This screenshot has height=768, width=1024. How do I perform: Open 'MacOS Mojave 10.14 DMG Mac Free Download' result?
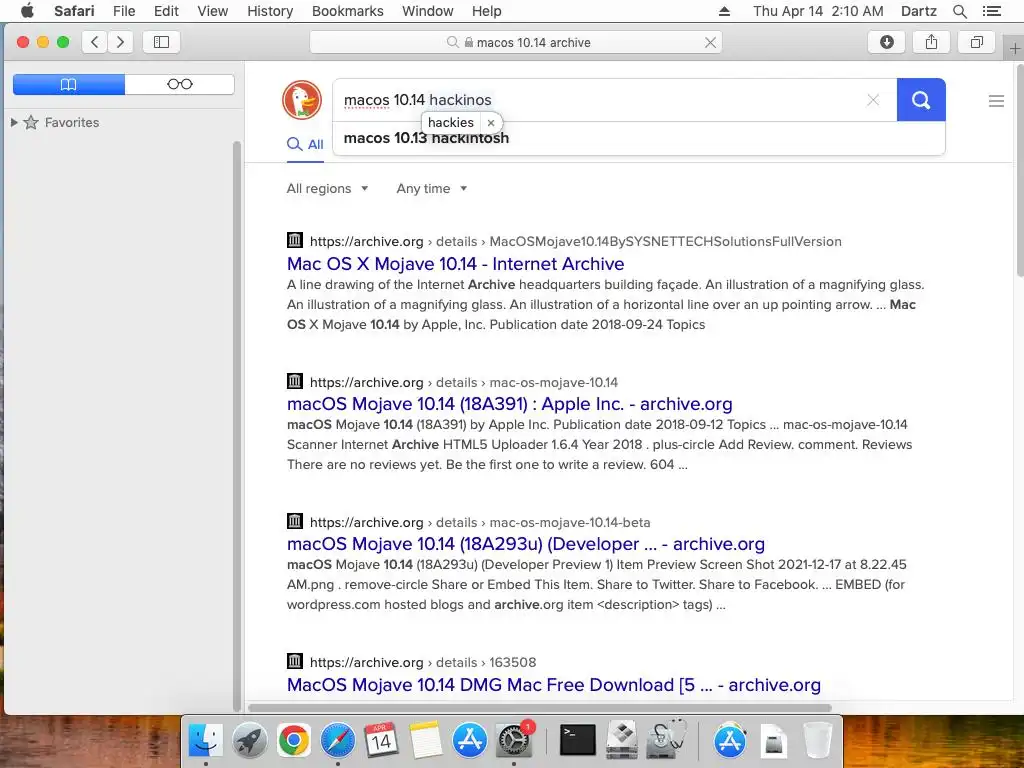click(x=554, y=684)
